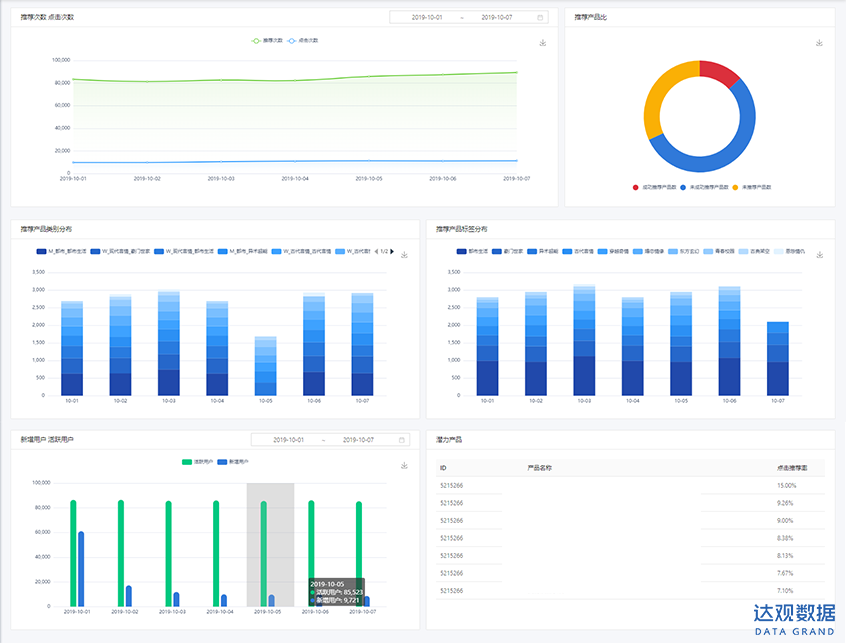This screenshot has width=846, height=643.
Task: Select table row with 15.00% click rate
Action: click(630, 486)
